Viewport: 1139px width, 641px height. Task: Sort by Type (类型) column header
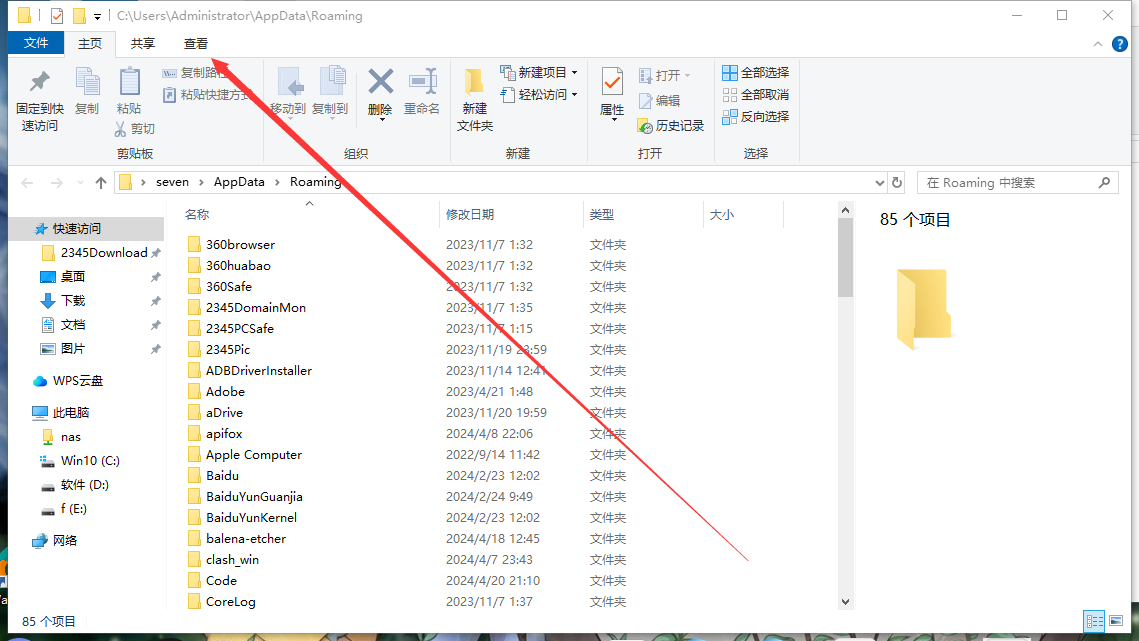click(601, 214)
